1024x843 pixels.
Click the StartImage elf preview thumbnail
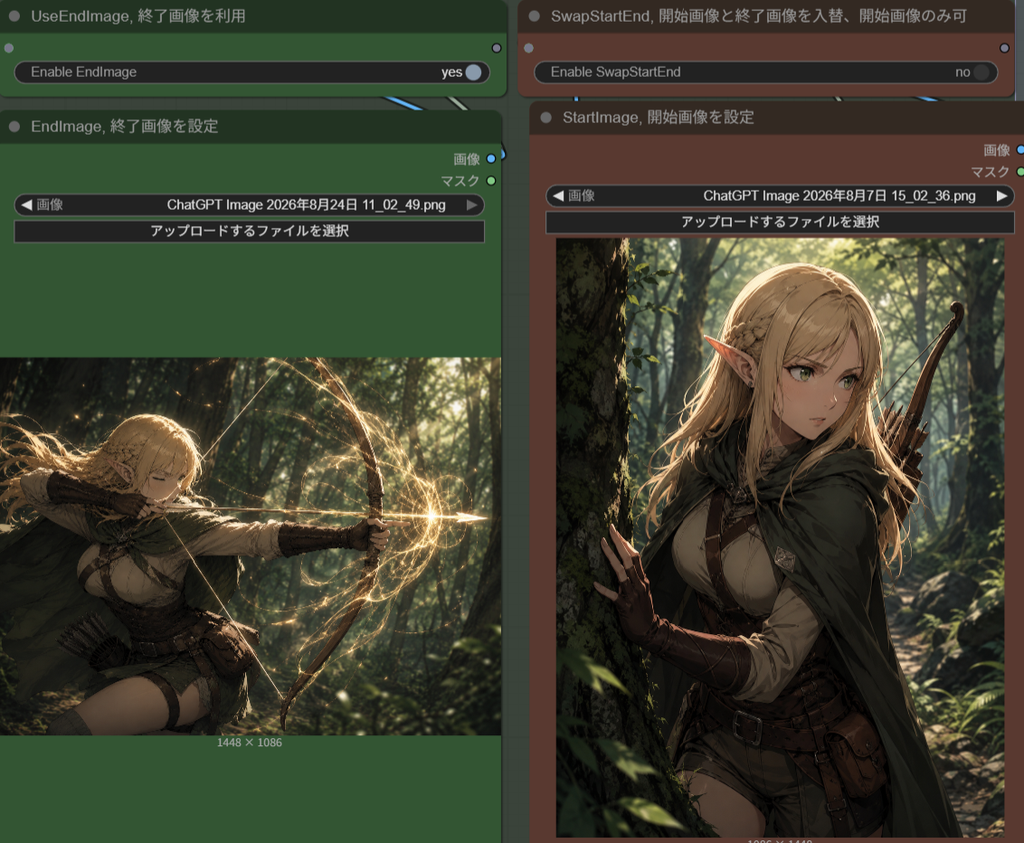780,537
